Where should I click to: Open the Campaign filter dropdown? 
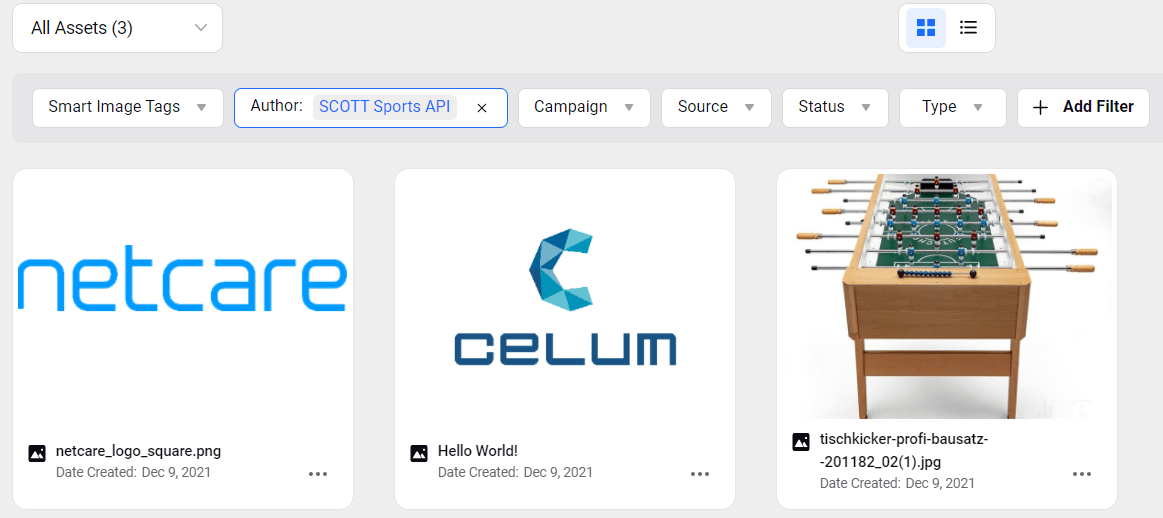584,107
